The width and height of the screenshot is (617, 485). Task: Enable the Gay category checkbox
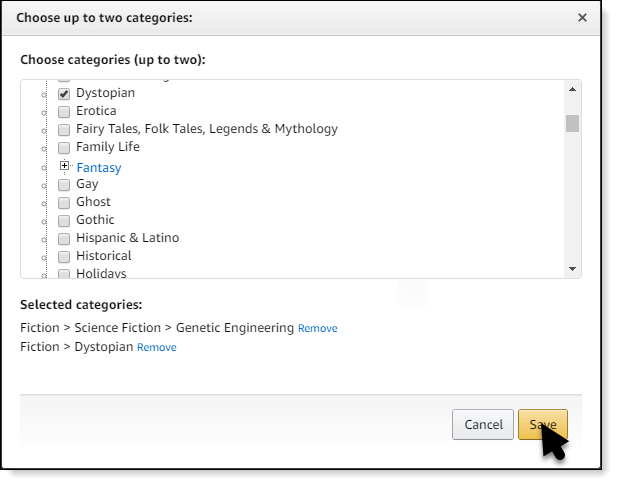pos(64,185)
